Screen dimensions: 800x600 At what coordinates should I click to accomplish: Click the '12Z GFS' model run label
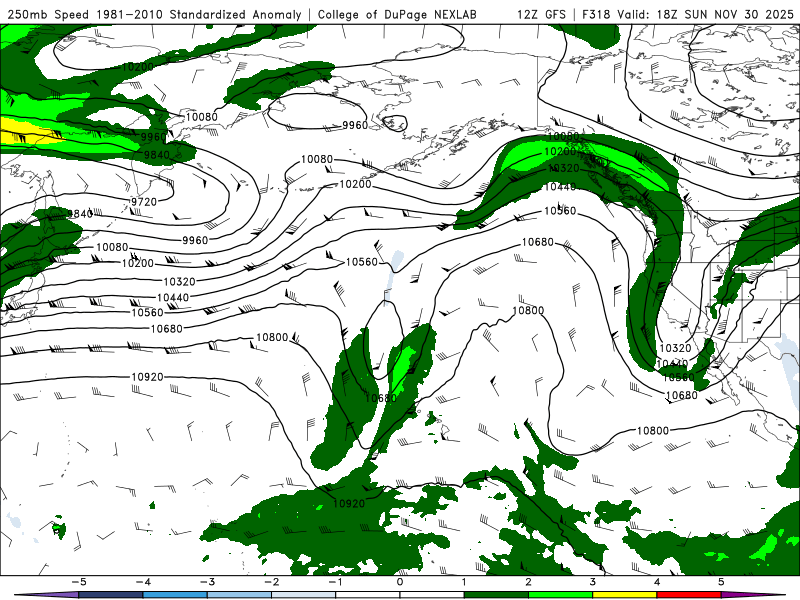[541, 14]
